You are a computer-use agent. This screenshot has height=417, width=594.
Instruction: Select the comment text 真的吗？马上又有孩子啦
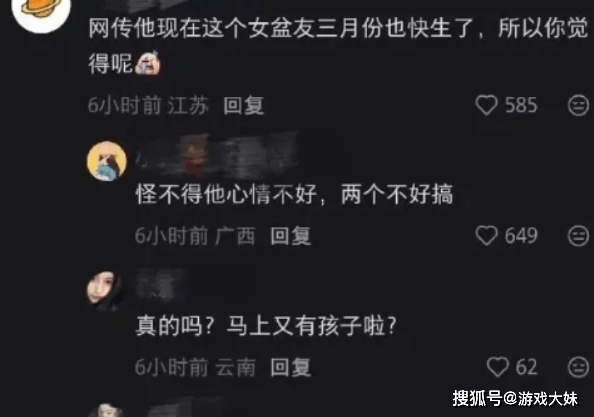point(266,325)
